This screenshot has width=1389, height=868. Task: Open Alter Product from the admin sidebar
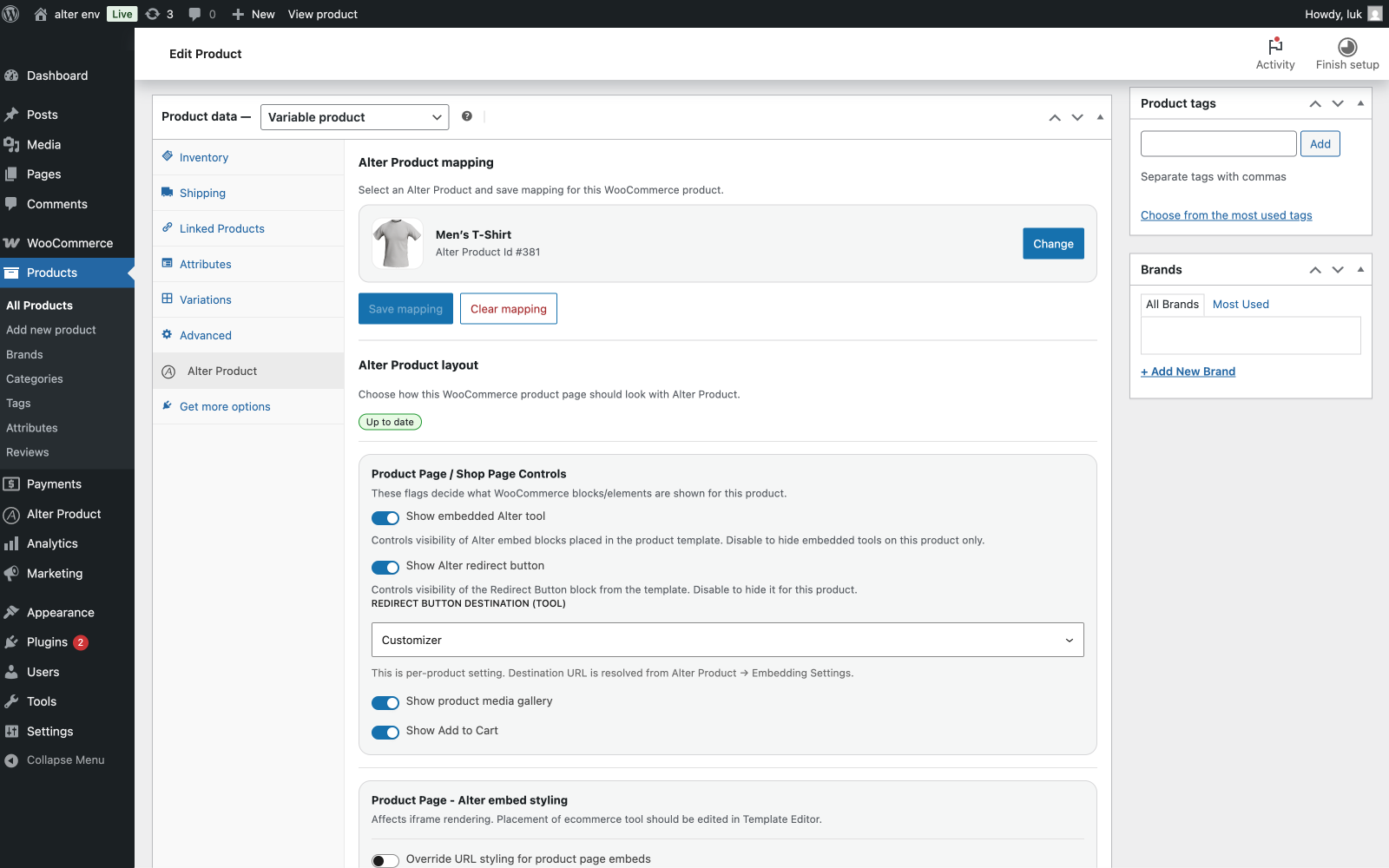(63, 513)
